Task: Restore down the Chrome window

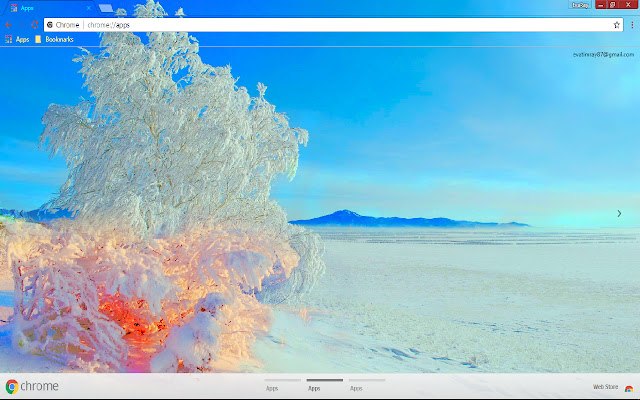Action: click(612, 5)
